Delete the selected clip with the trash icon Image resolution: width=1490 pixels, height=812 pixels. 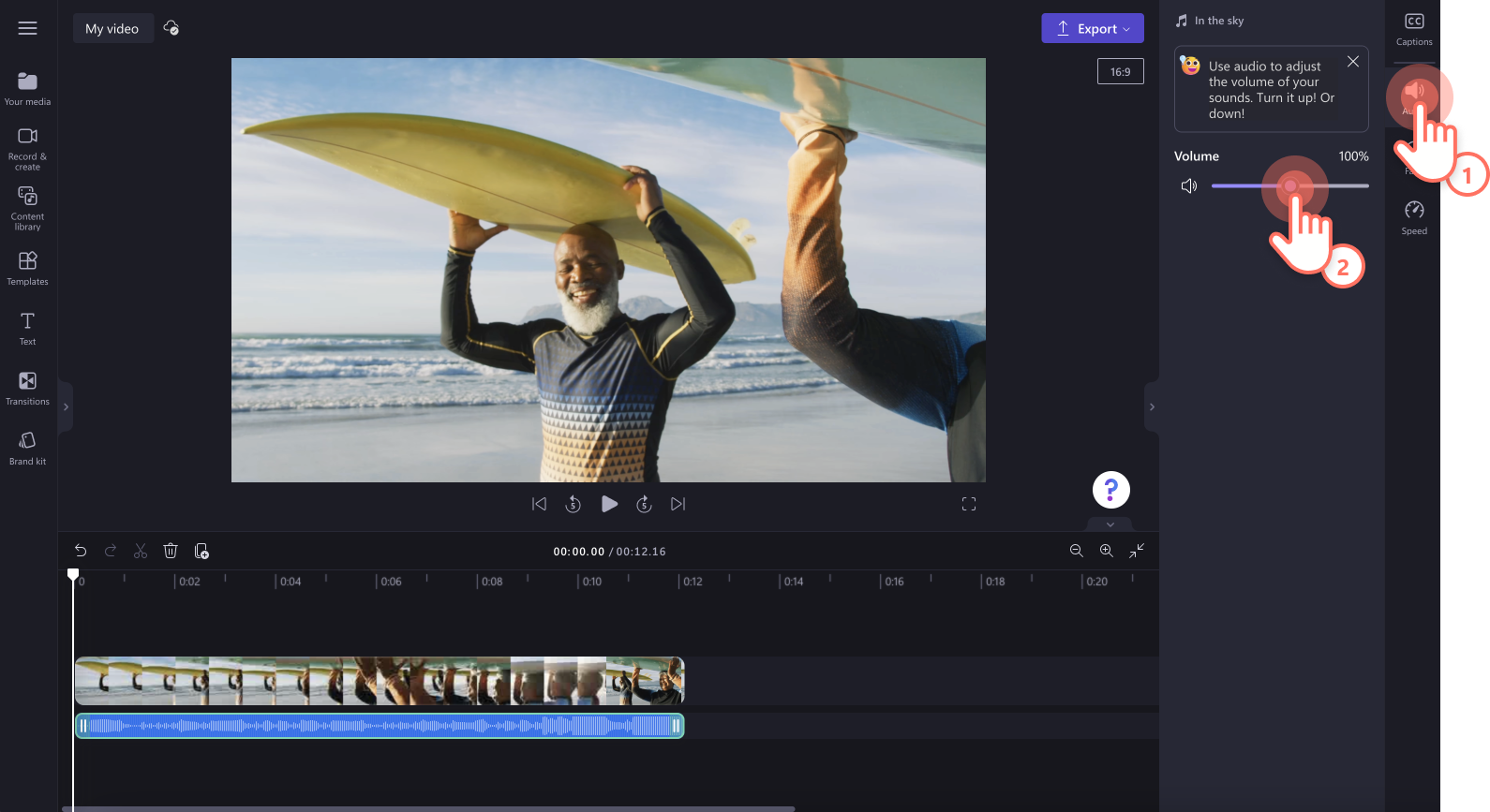pyautogui.click(x=171, y=551)
